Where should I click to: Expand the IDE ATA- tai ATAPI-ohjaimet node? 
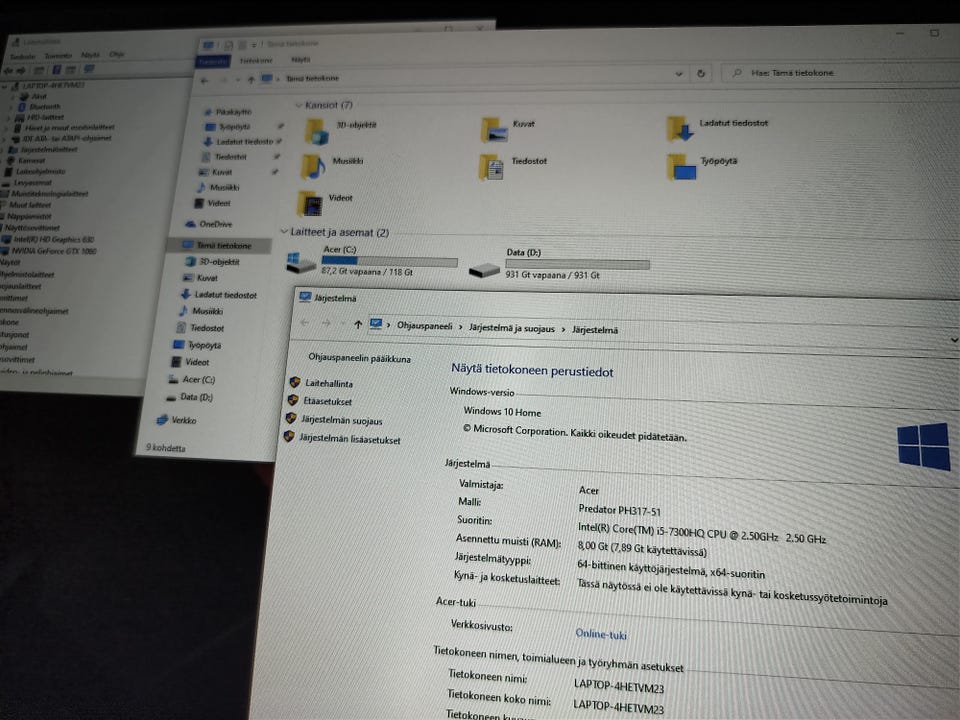point(6,138)
